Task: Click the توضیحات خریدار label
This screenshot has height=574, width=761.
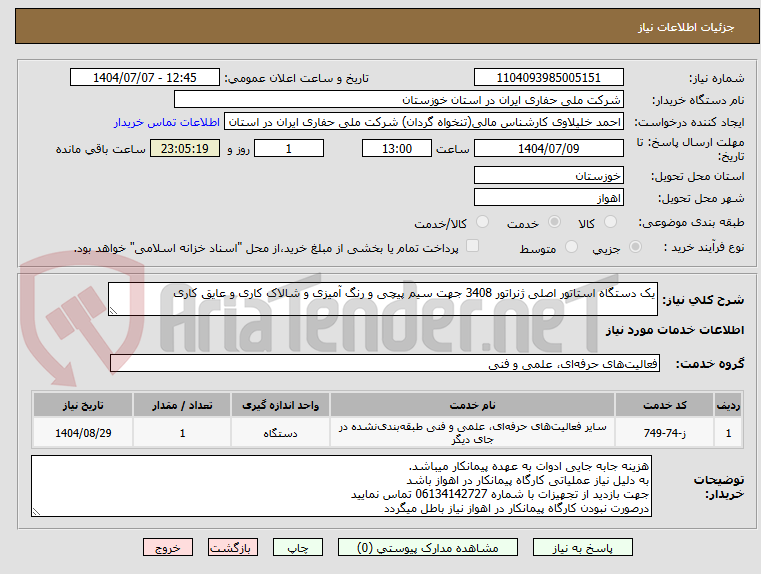Action: (718, 487)
